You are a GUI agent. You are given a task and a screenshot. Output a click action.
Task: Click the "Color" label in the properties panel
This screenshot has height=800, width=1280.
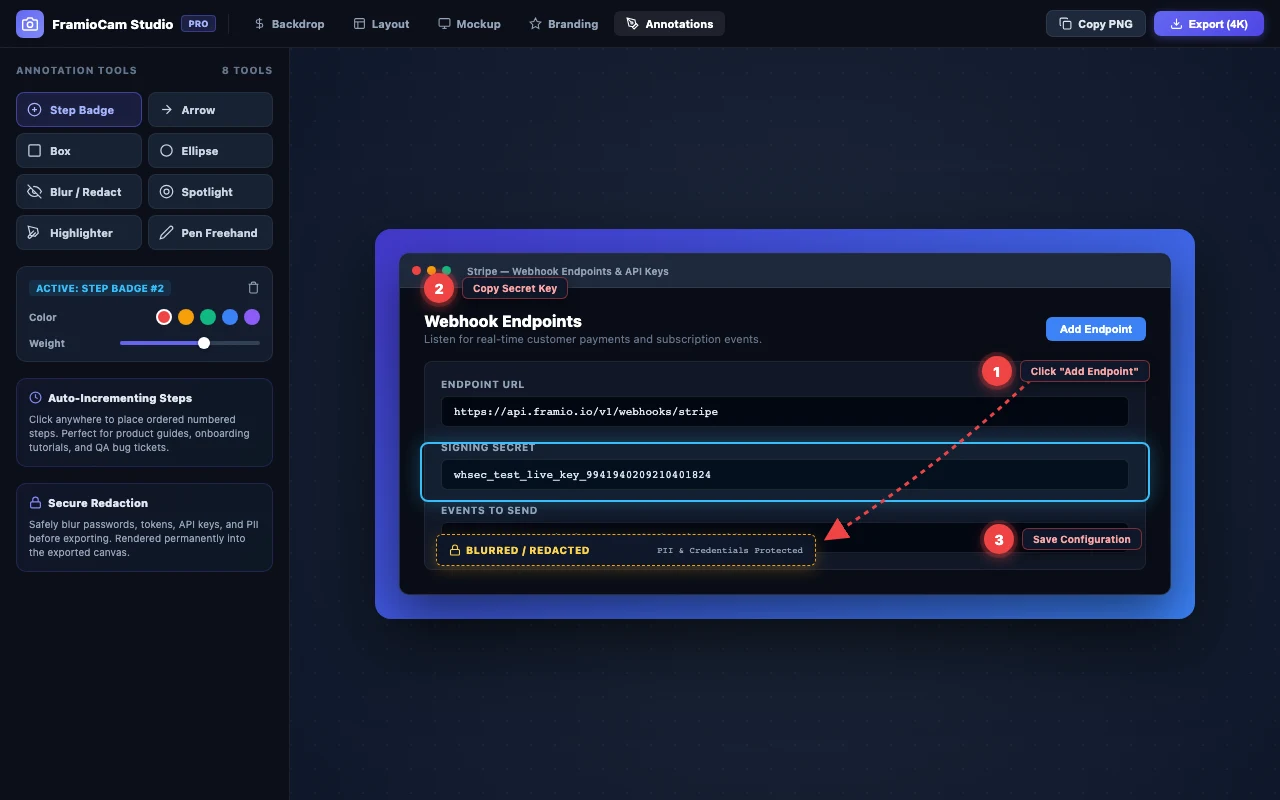pos(43,317)
